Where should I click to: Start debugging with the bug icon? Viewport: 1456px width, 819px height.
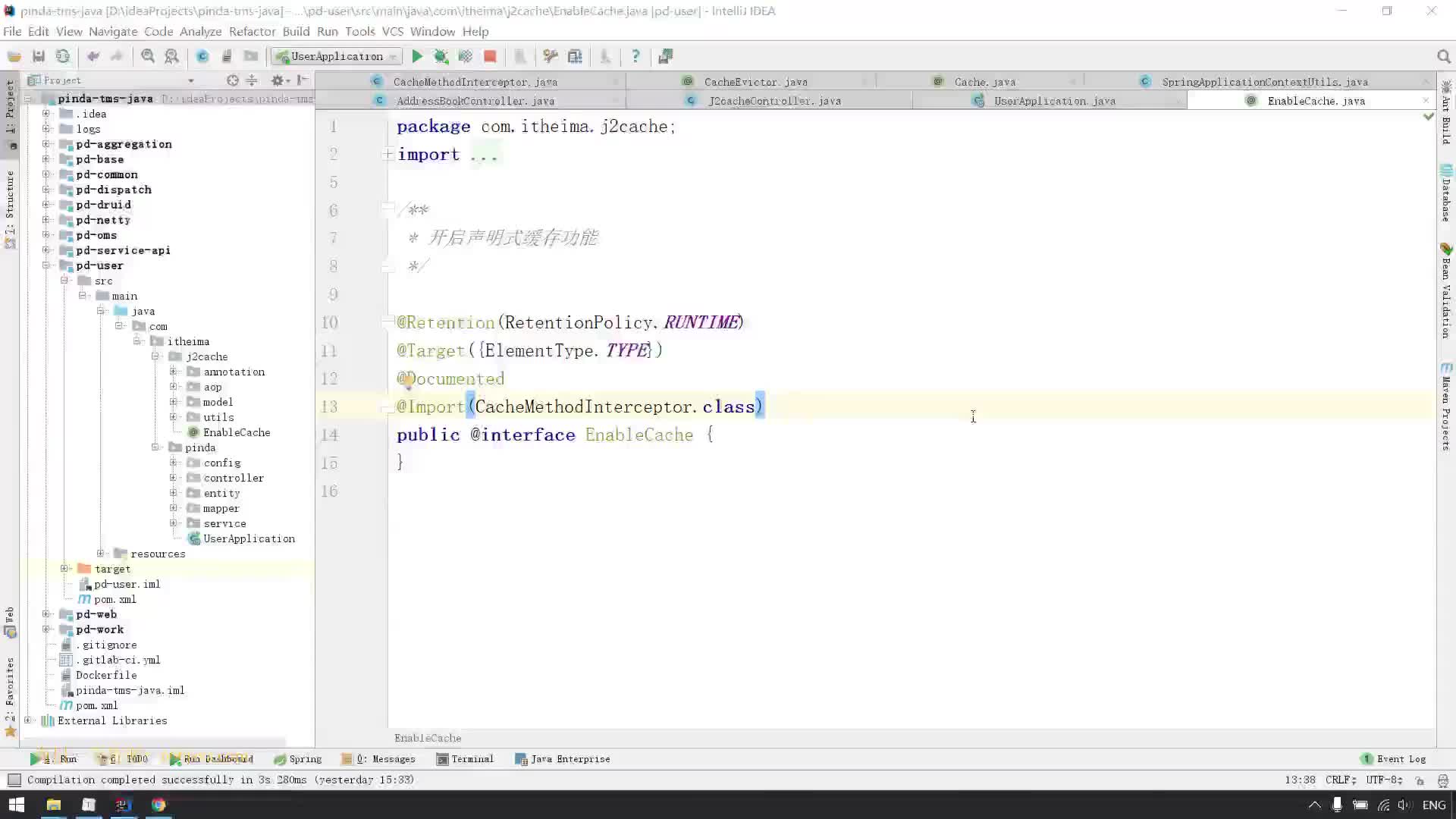click(441, 56)
